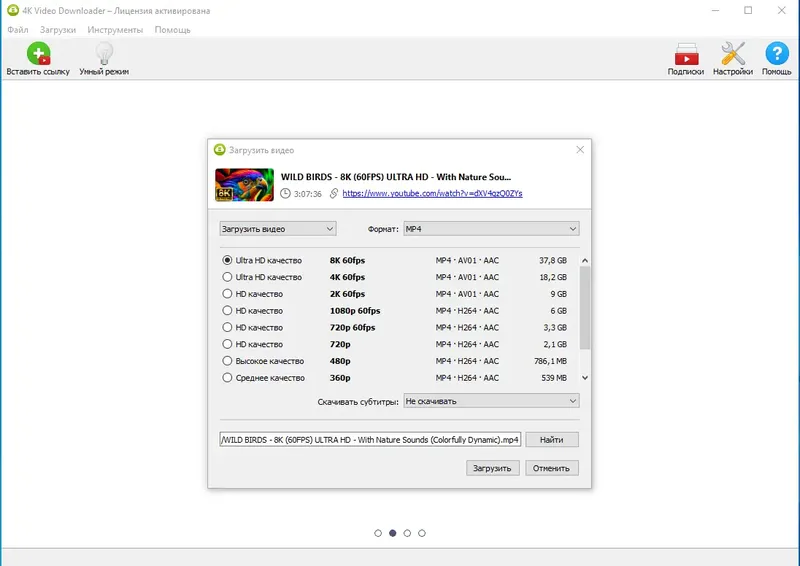Open the Помощь menu in menu bar

(172, 30)
